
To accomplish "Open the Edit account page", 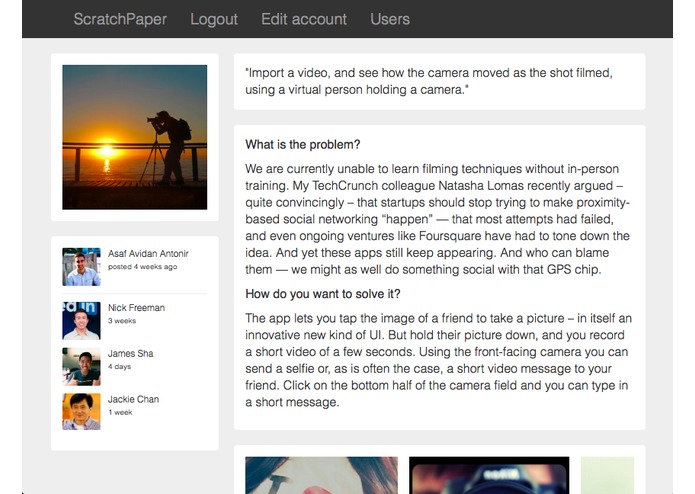I will click(x=304, y=19).
